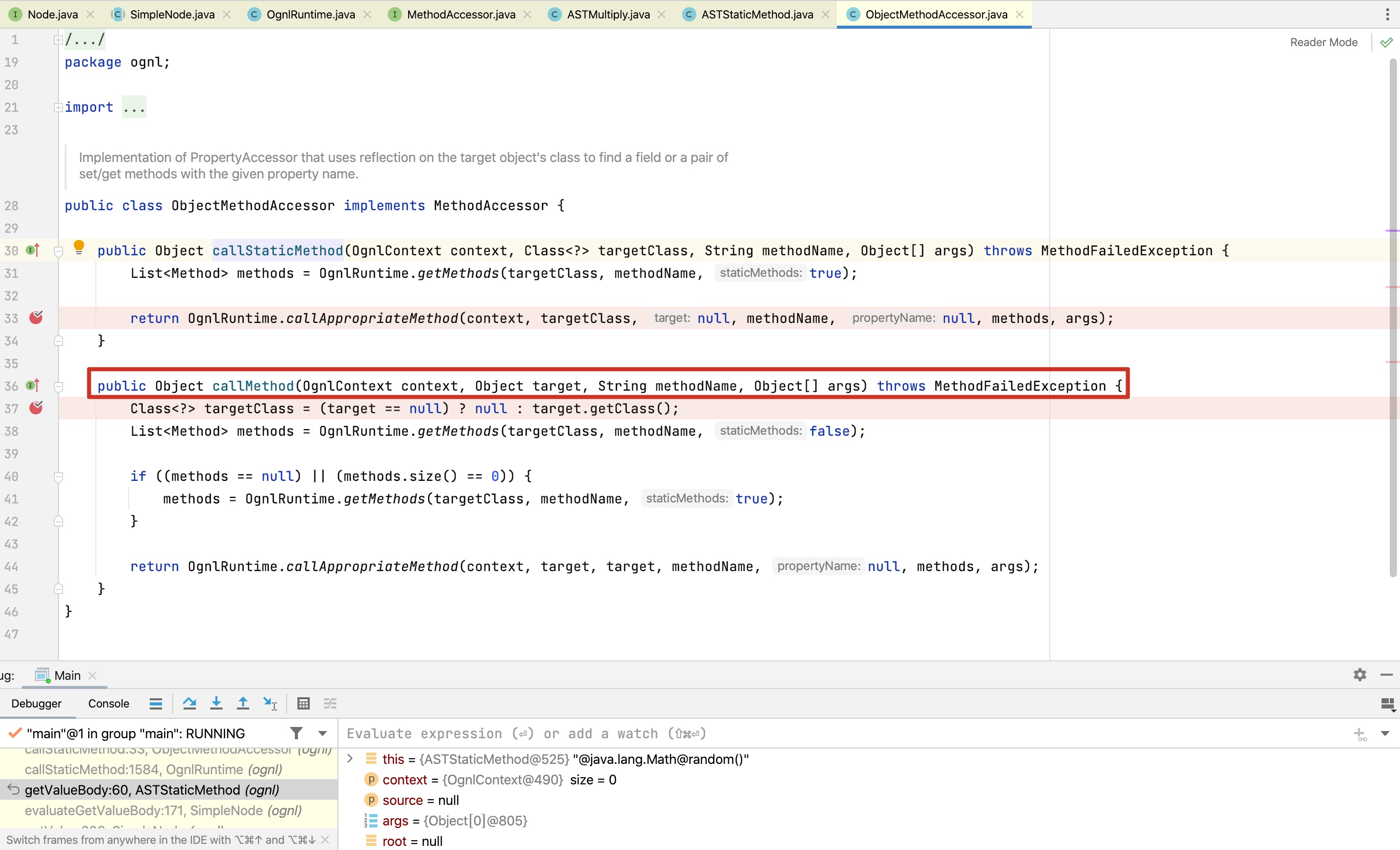
Task: Dismiss the switch frames hint
Action: coord(325,839)
